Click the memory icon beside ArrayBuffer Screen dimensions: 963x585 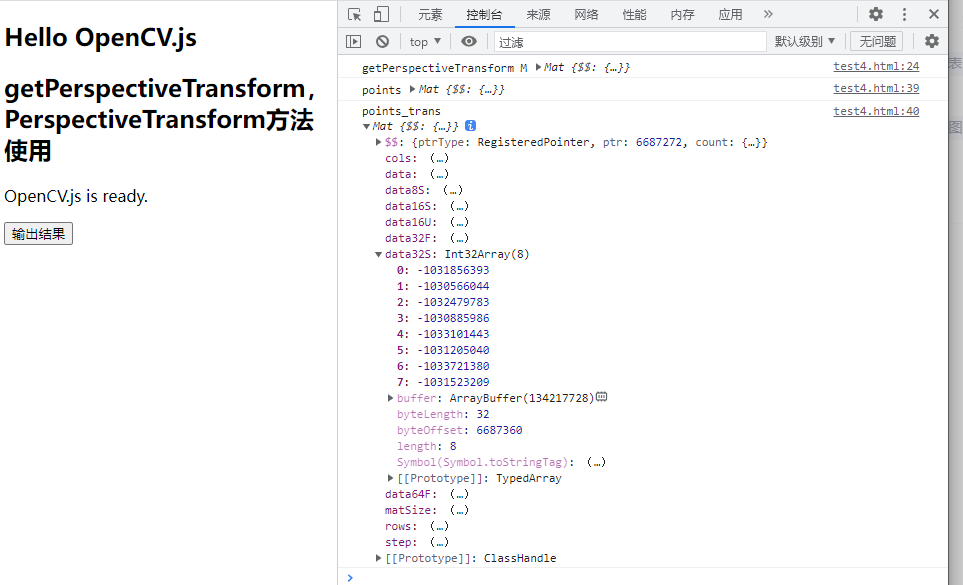click(x=602, y=397)
